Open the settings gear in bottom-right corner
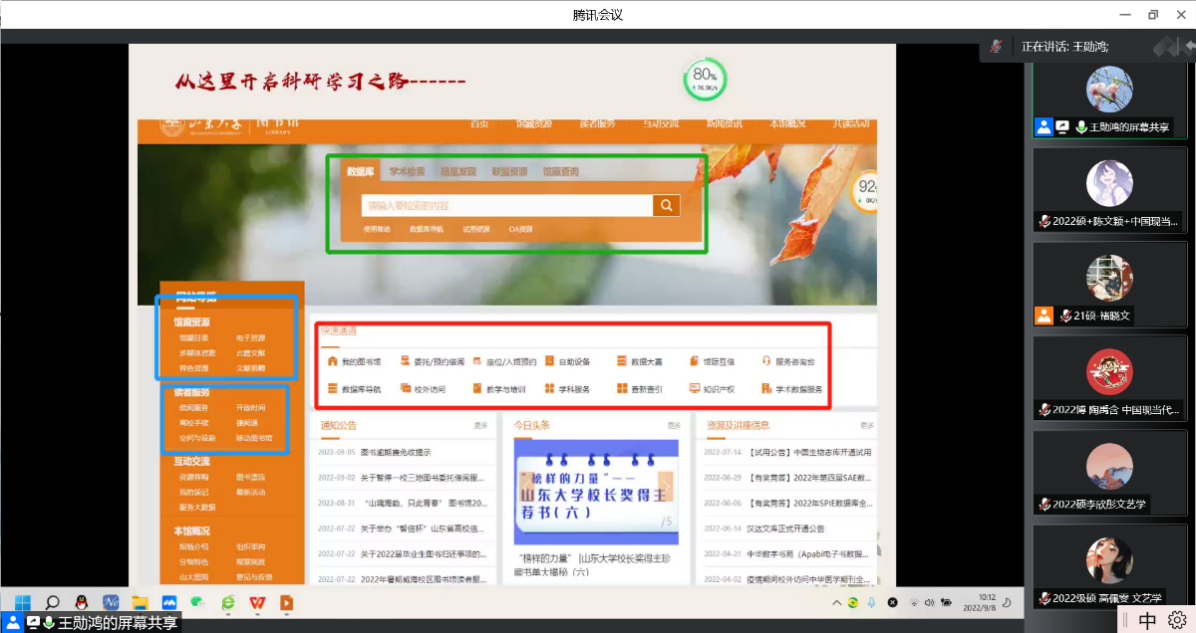 1177,620
